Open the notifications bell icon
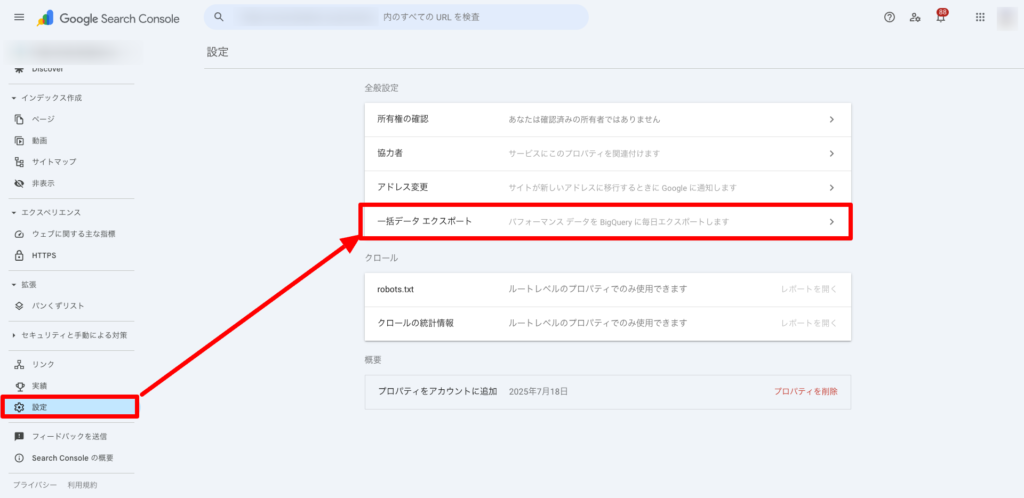1024x498 pixels. point(940,18)
